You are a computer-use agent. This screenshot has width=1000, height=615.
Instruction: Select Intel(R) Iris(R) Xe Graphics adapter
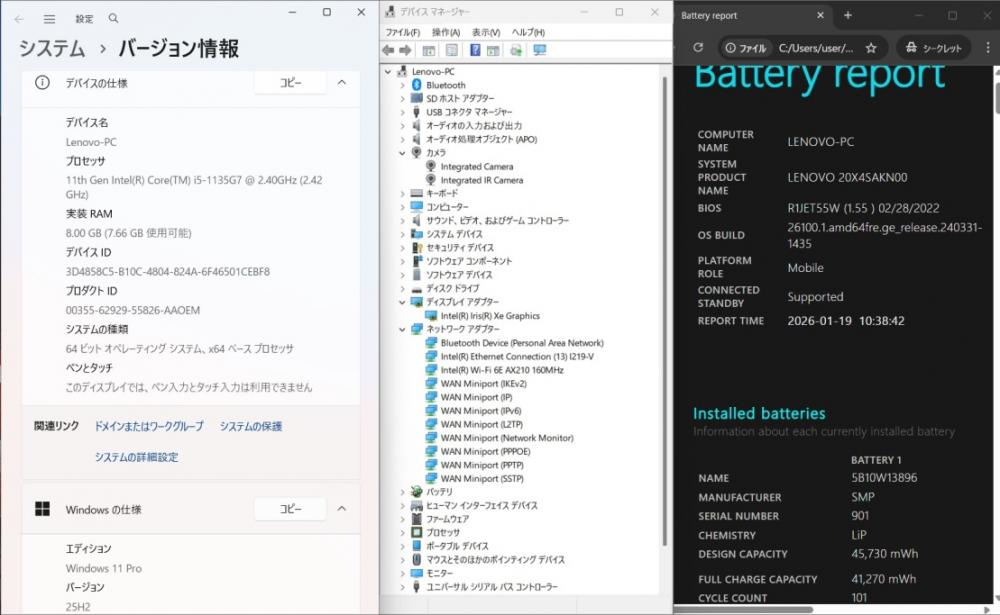489,316
